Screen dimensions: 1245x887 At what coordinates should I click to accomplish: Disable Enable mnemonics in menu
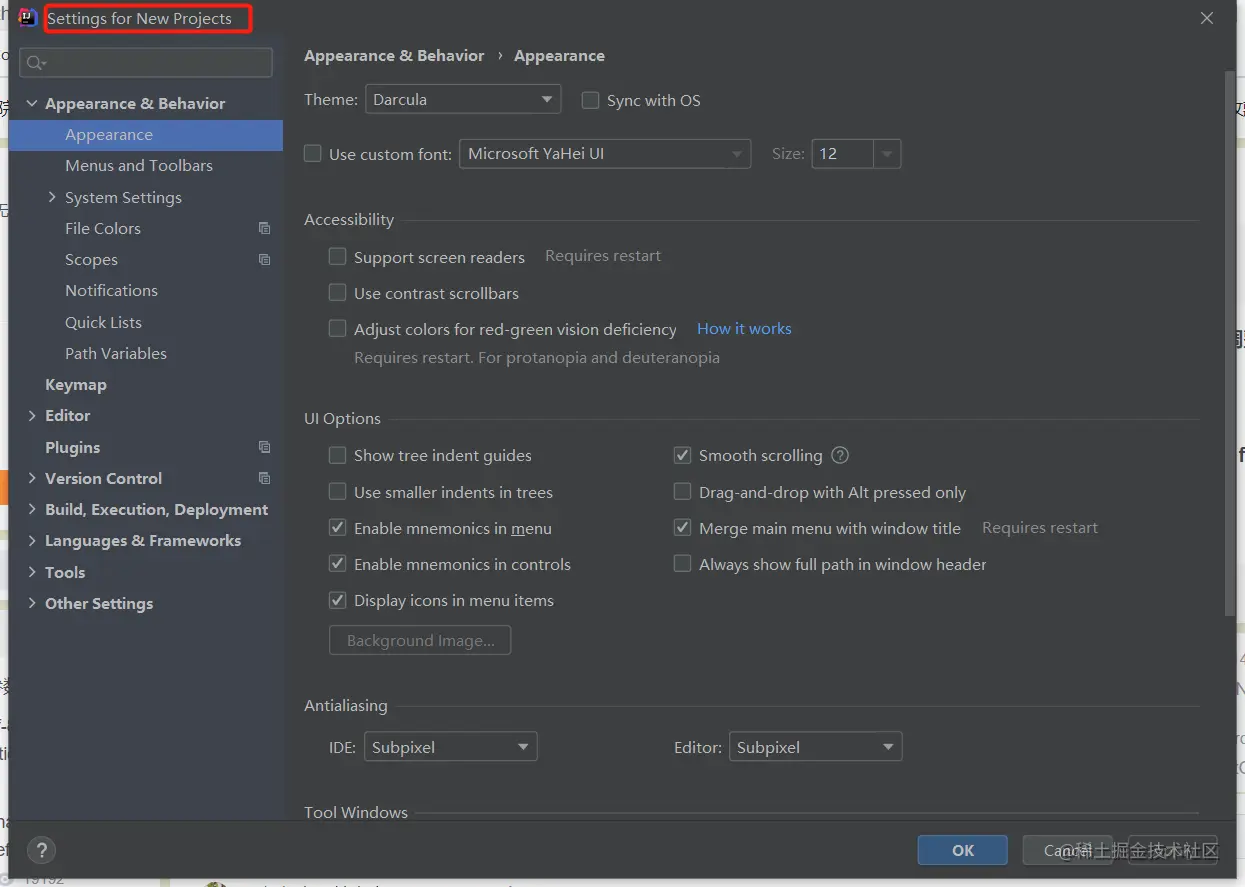tap(338, 528)
